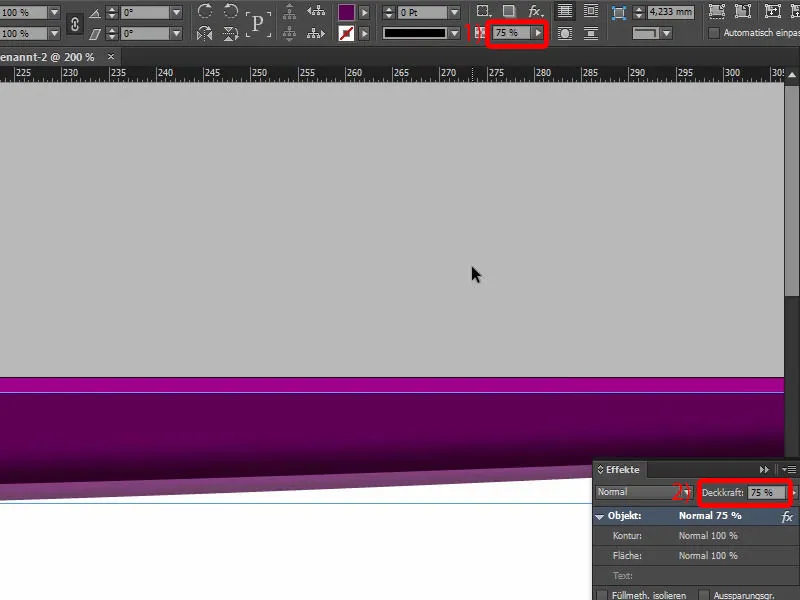Click the stroke swatch set to none
The height and width of the screenshot is (600, 800).
point(346,34)
